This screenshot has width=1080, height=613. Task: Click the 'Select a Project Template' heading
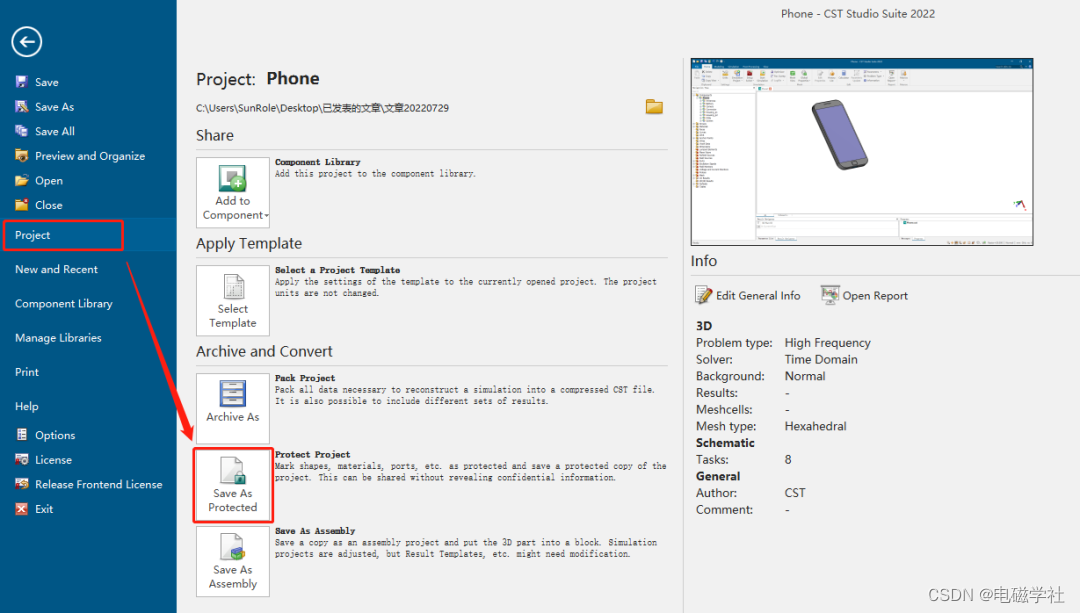pos(338,270)
